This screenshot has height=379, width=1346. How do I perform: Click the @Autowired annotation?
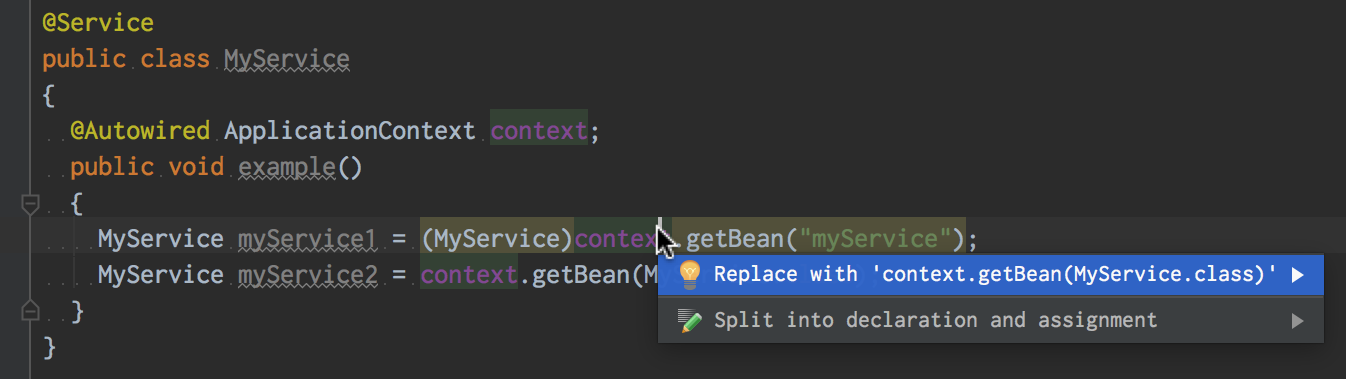(x=140, y=131)
